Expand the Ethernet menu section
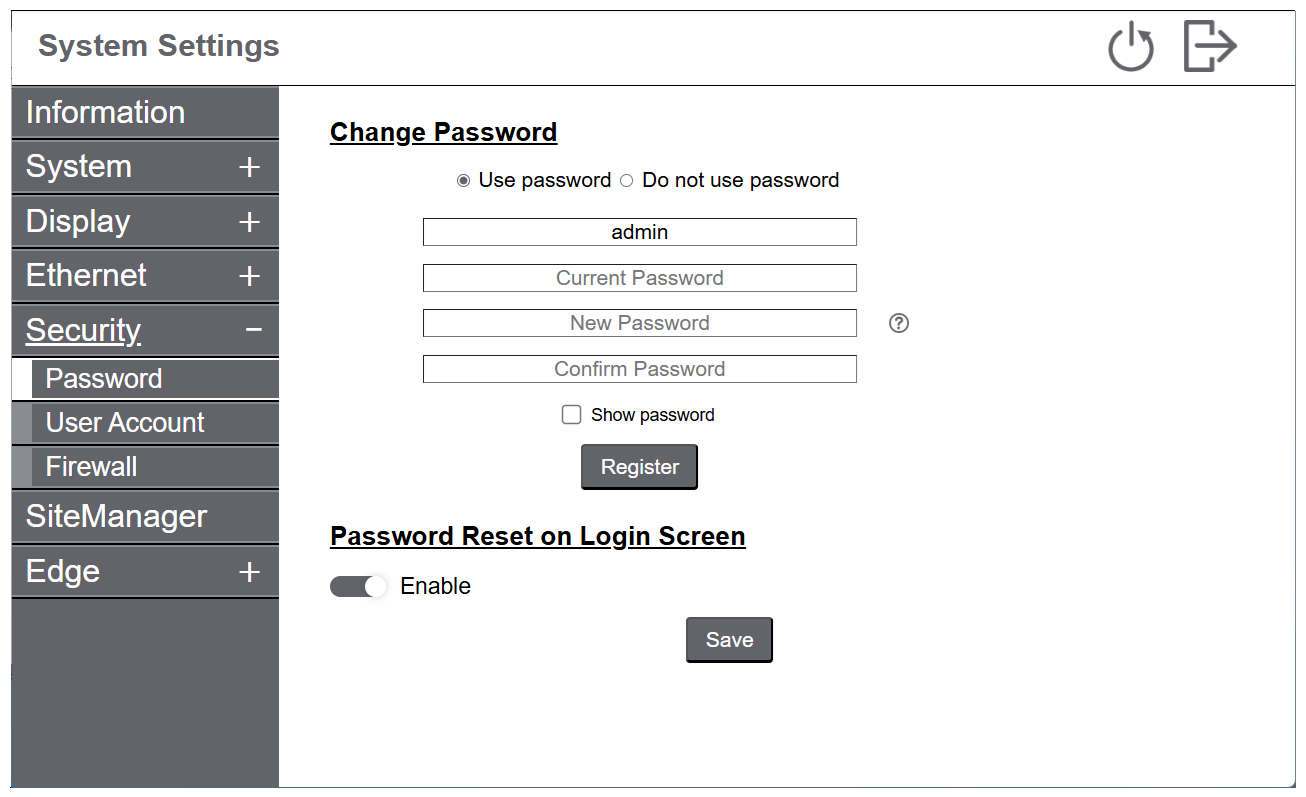 click(x=249, y=276)
